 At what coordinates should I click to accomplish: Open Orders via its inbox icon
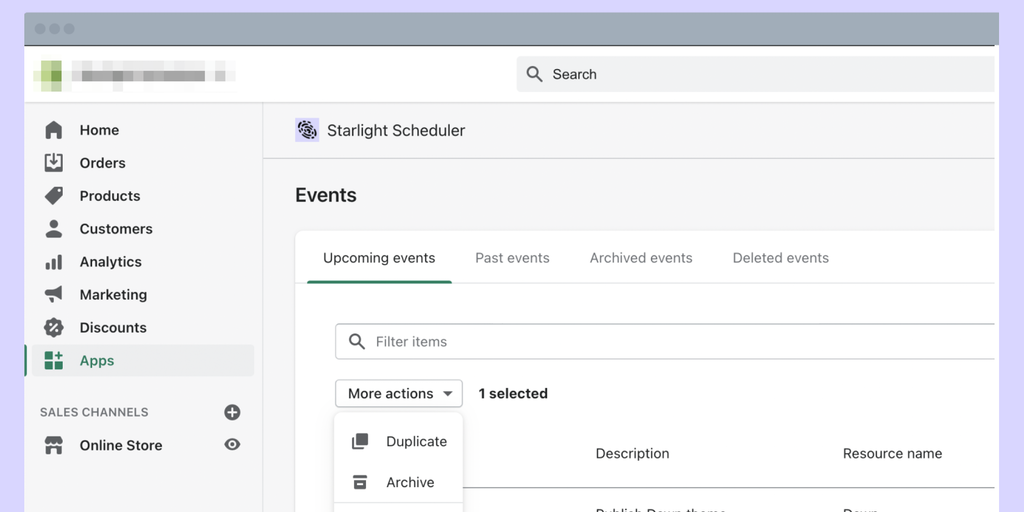point(54,163)
